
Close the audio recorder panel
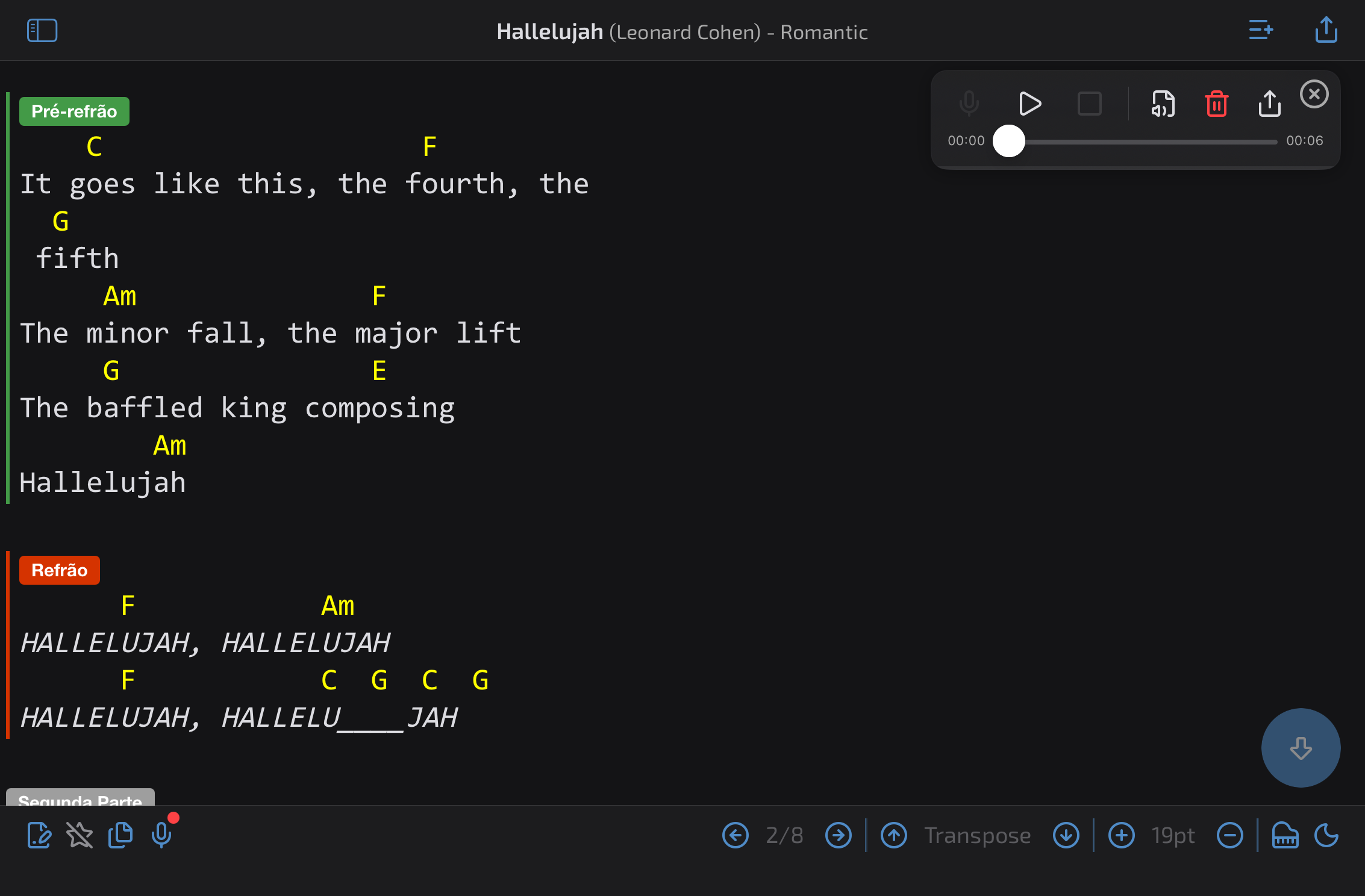click(1314, 95)
